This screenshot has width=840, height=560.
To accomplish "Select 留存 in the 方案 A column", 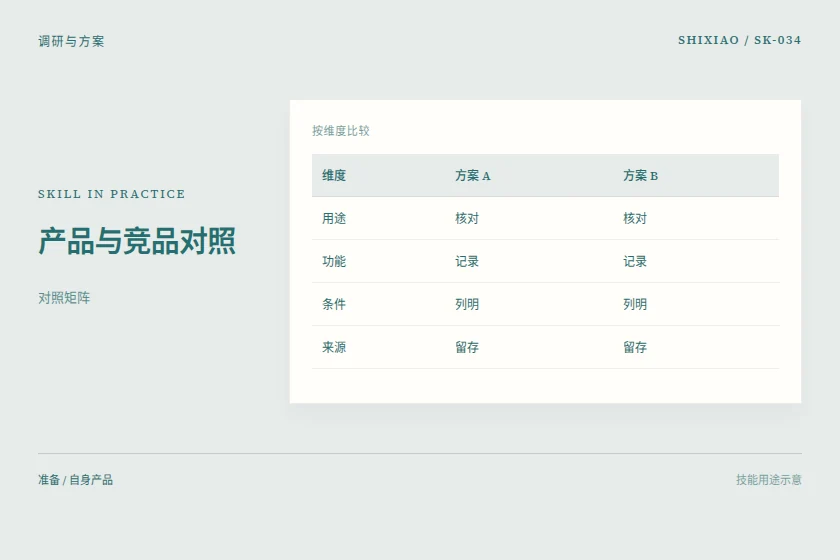I will coord(467,347).
